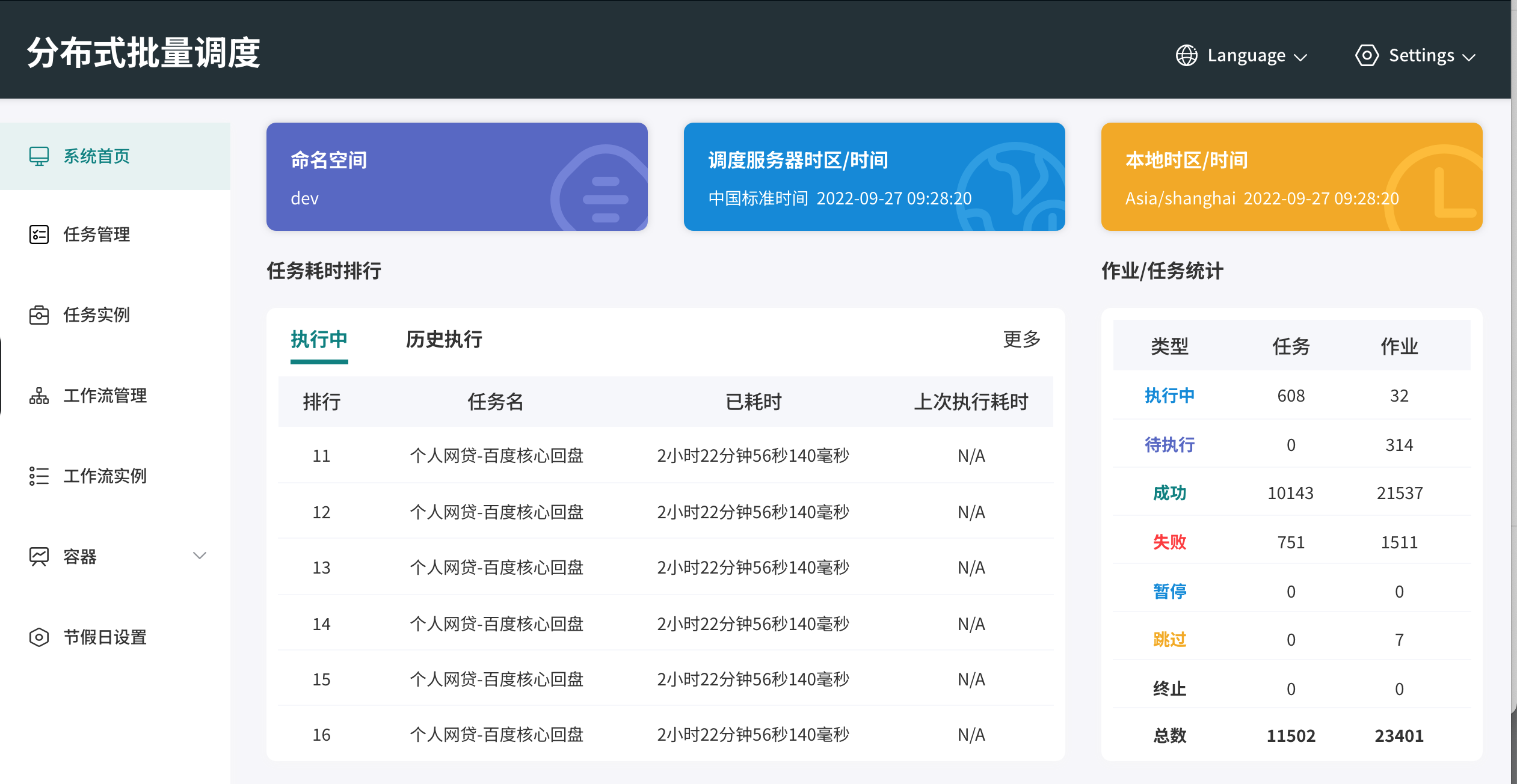Viewport: 1517px width, 784px height.
Task: Click N/A cell in rank 16 row
Action: coord(971,735)
